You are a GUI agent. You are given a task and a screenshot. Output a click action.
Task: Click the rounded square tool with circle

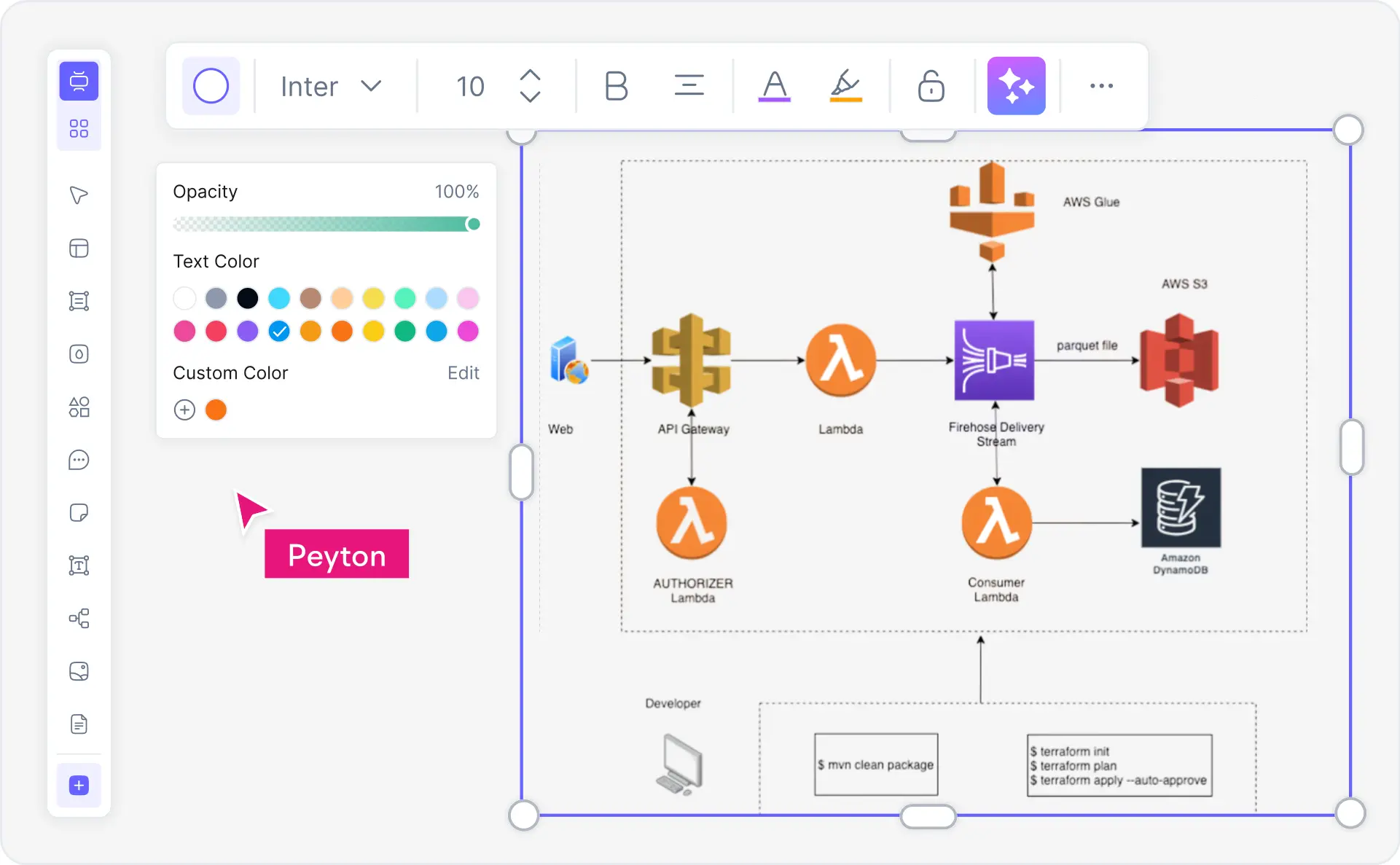(79, 354)
